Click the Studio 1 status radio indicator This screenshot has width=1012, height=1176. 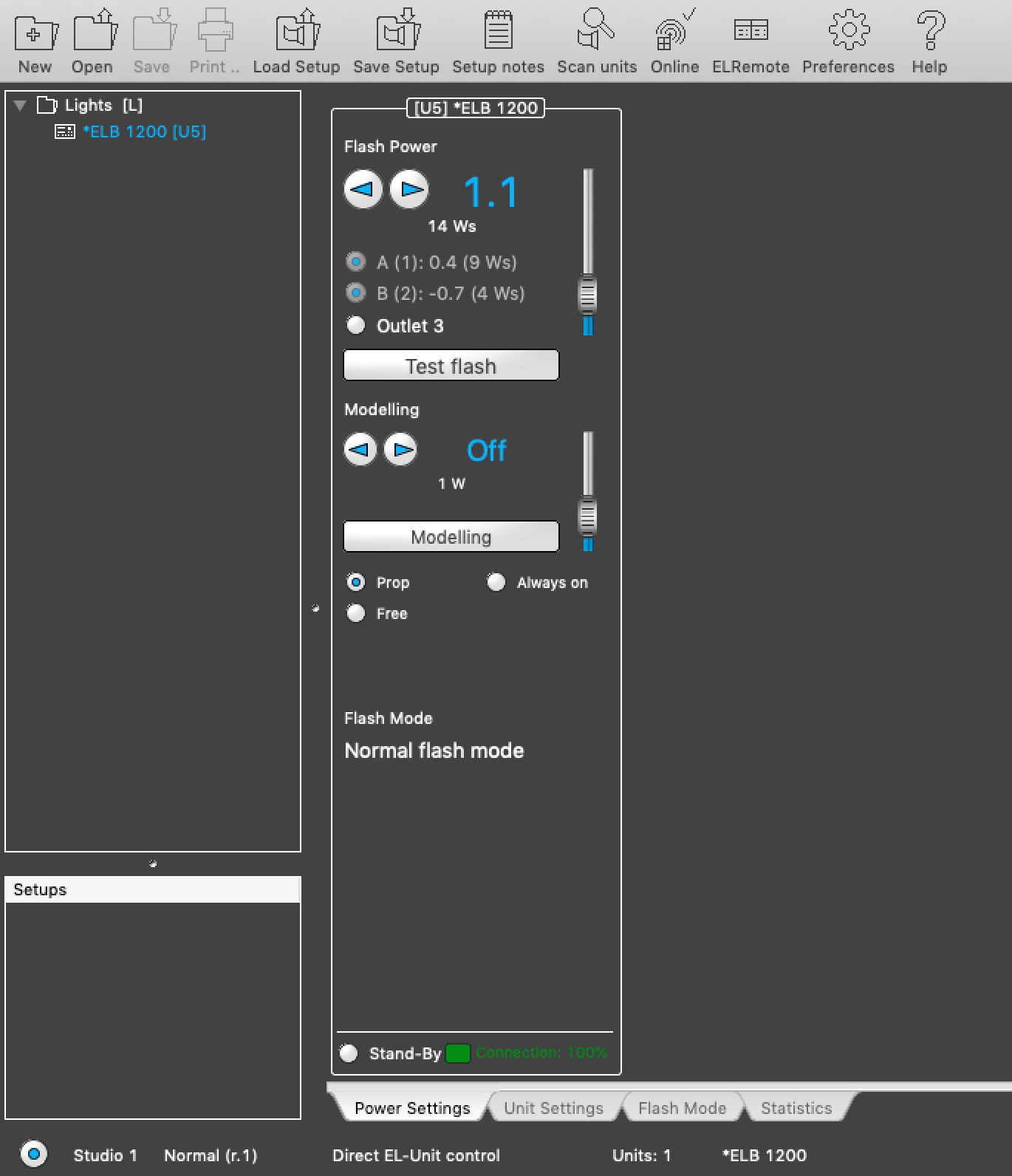point(34,1154)
